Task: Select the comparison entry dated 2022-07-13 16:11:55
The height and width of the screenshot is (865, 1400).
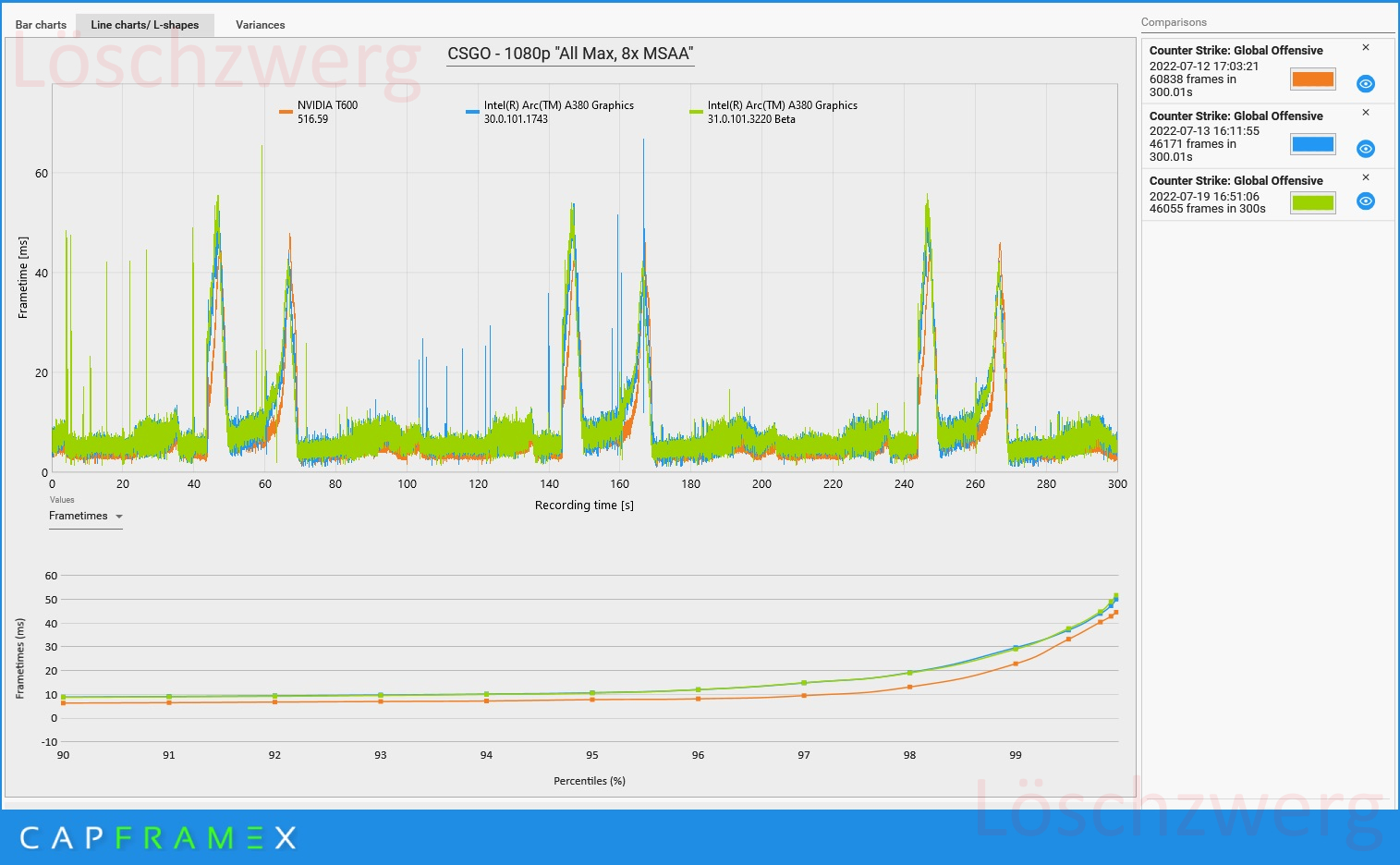Action: point(1268,136)
